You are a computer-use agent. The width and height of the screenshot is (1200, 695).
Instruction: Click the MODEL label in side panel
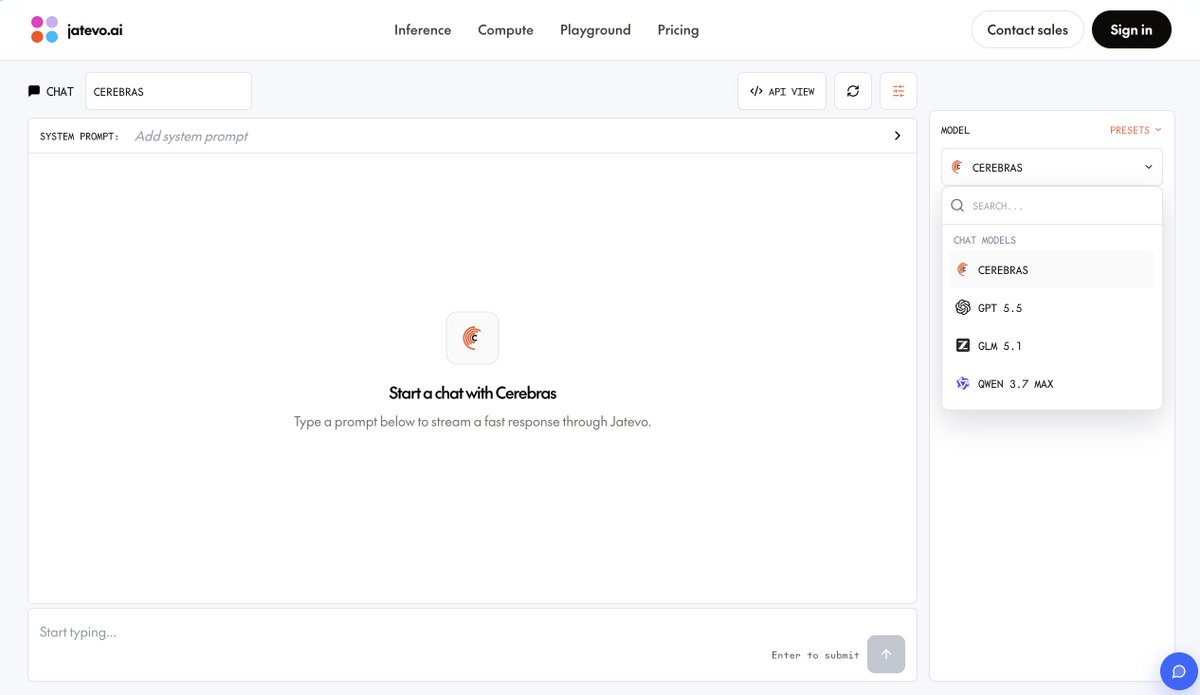(x=955, y=130)
